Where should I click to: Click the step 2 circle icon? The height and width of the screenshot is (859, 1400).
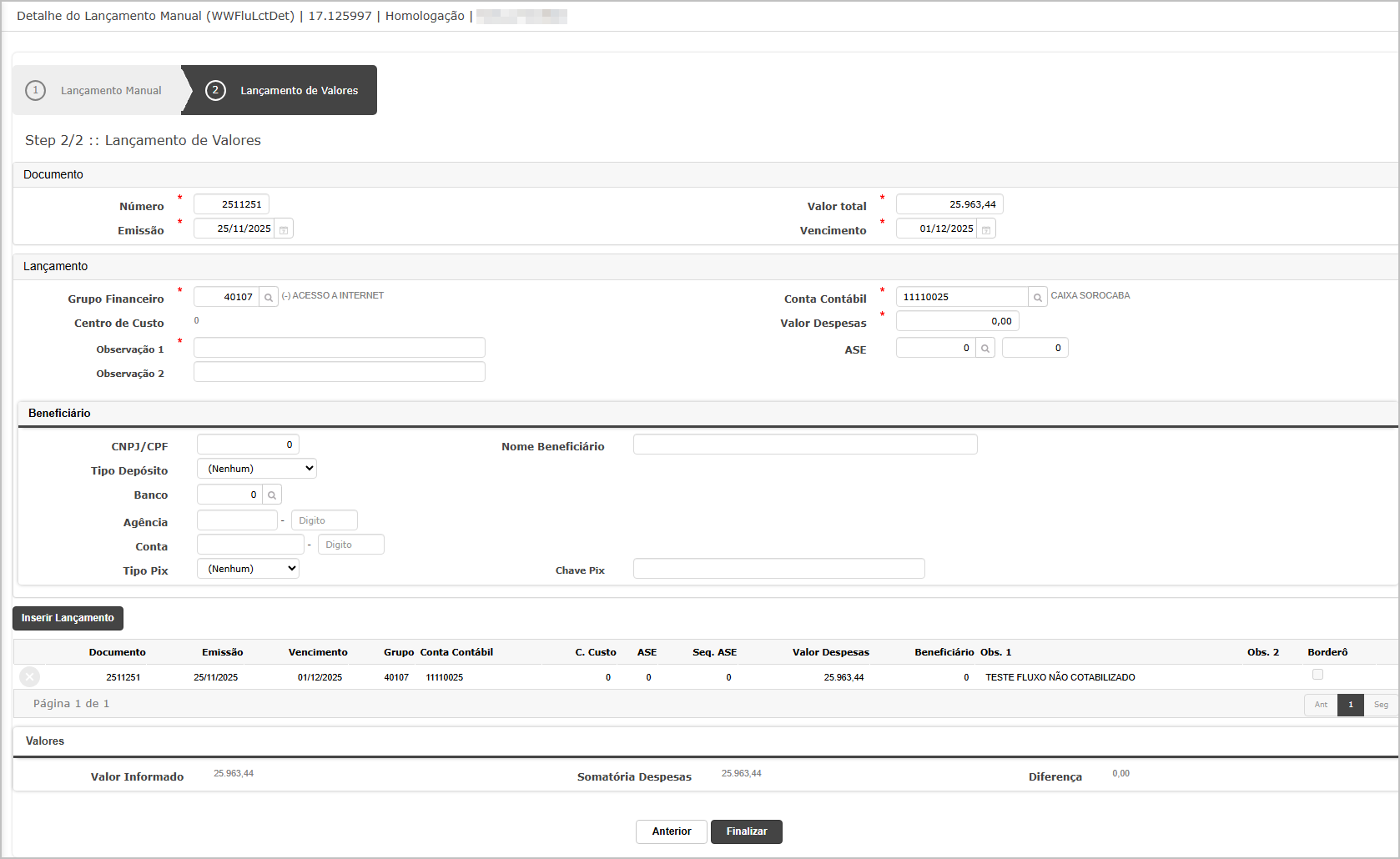coord(215,90)
